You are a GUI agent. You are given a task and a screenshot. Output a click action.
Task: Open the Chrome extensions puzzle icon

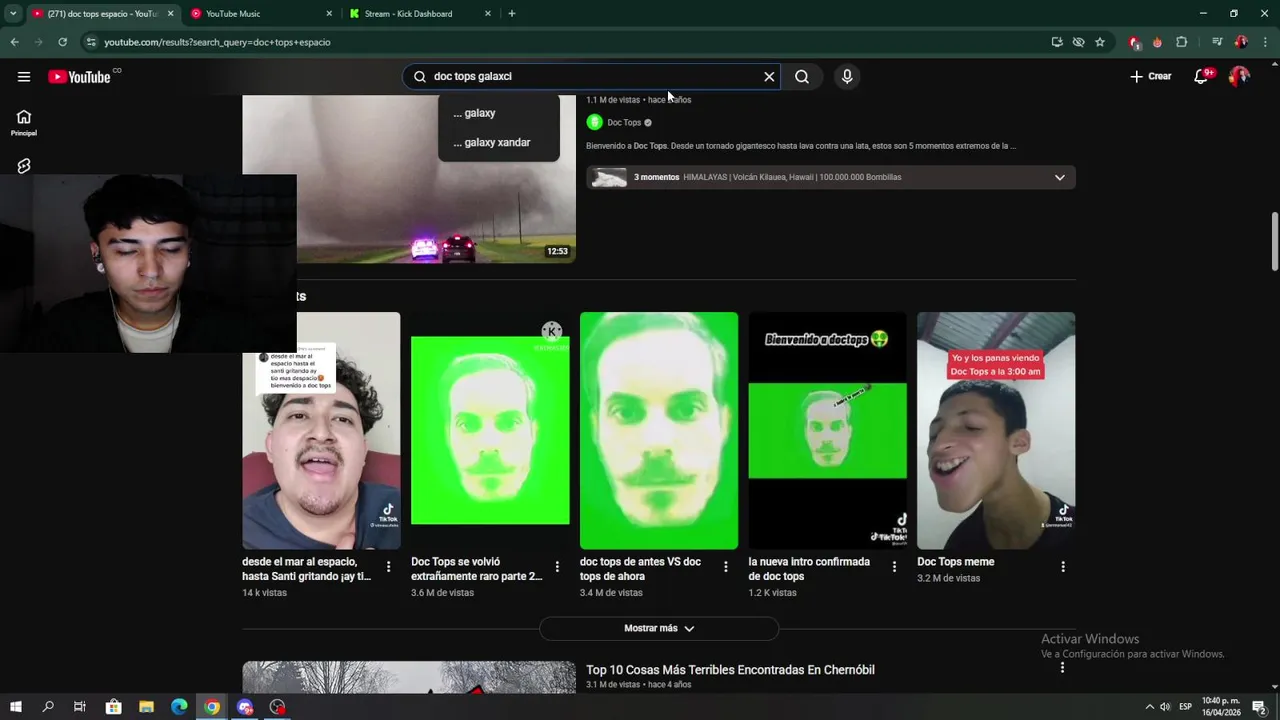[x=1182, y=42]
